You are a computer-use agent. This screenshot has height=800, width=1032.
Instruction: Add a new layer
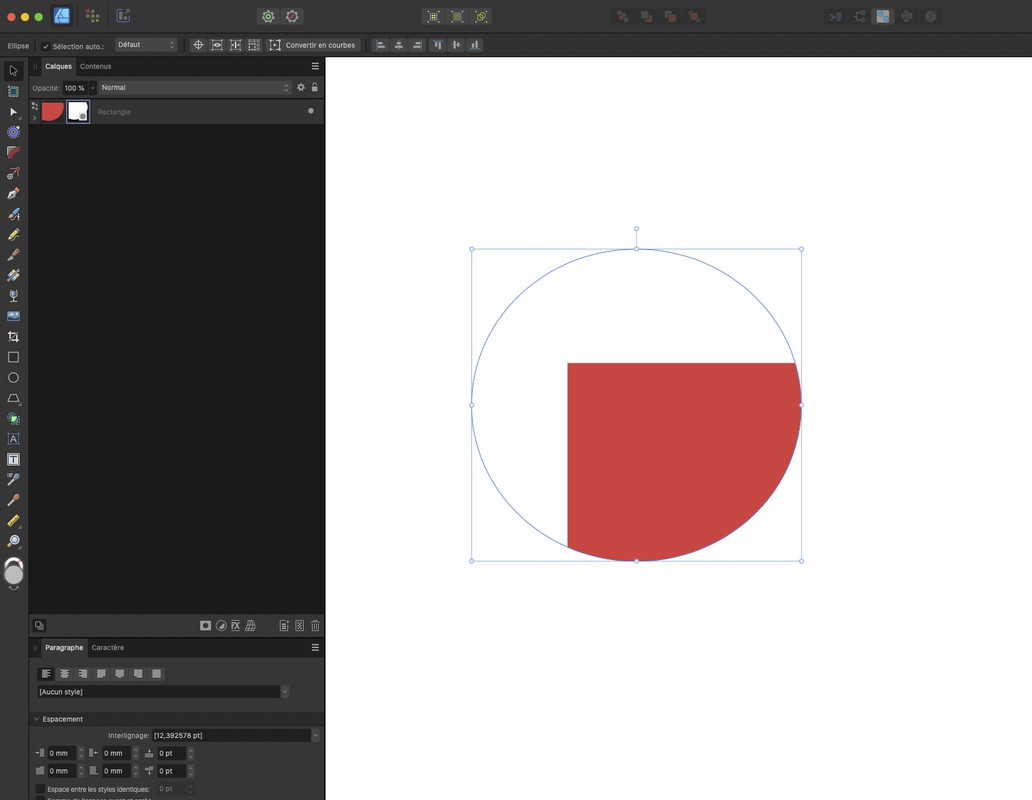(x=284, y=626)
